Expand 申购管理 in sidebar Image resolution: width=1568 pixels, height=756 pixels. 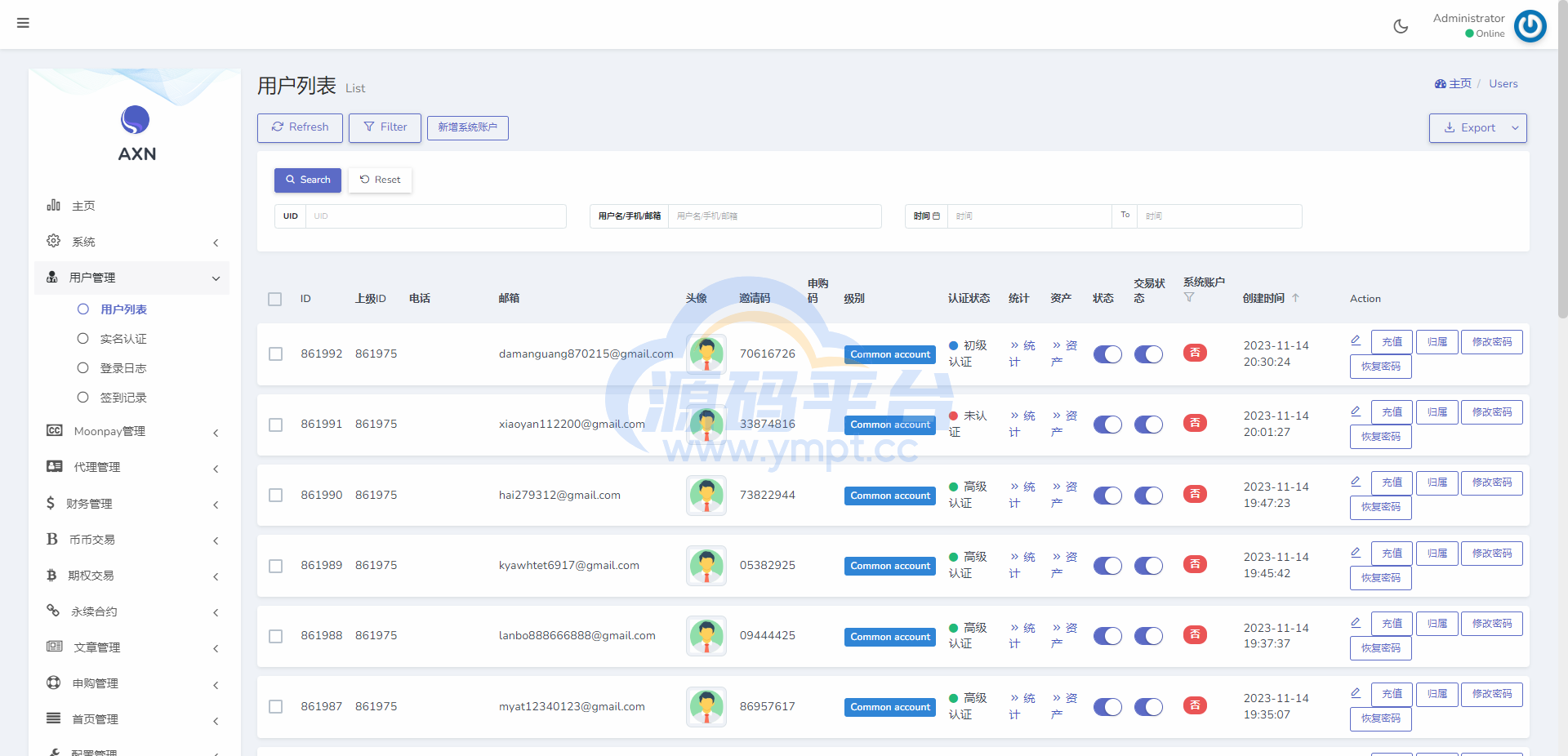coord(131,683)
